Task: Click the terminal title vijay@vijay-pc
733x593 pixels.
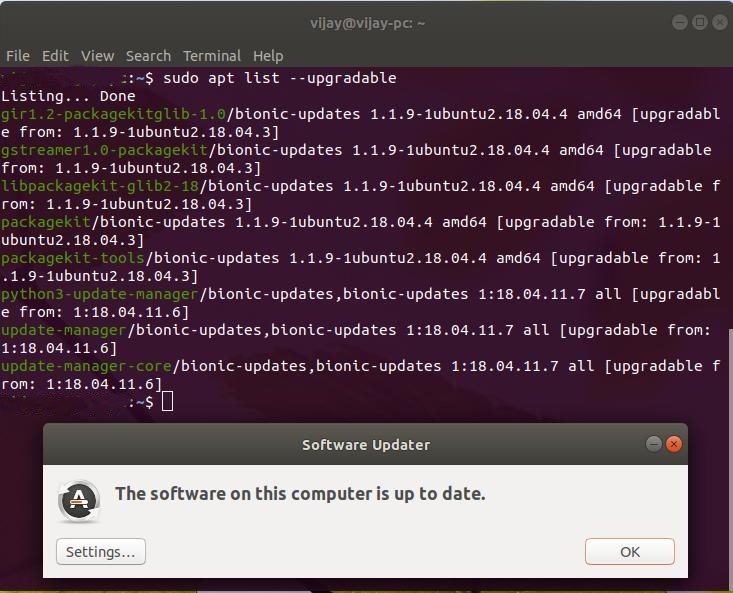Action: coord(367,23)
